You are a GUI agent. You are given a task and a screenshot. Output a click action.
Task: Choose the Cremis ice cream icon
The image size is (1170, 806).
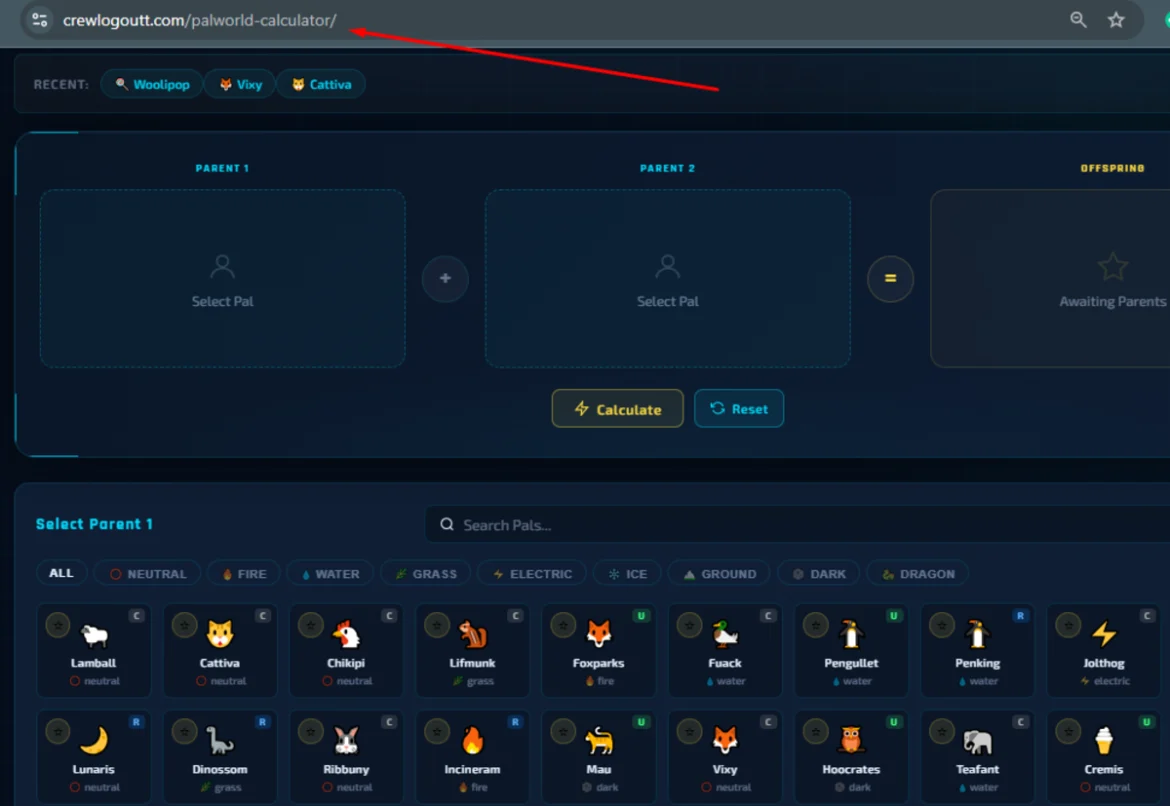tap(1104, 741)
